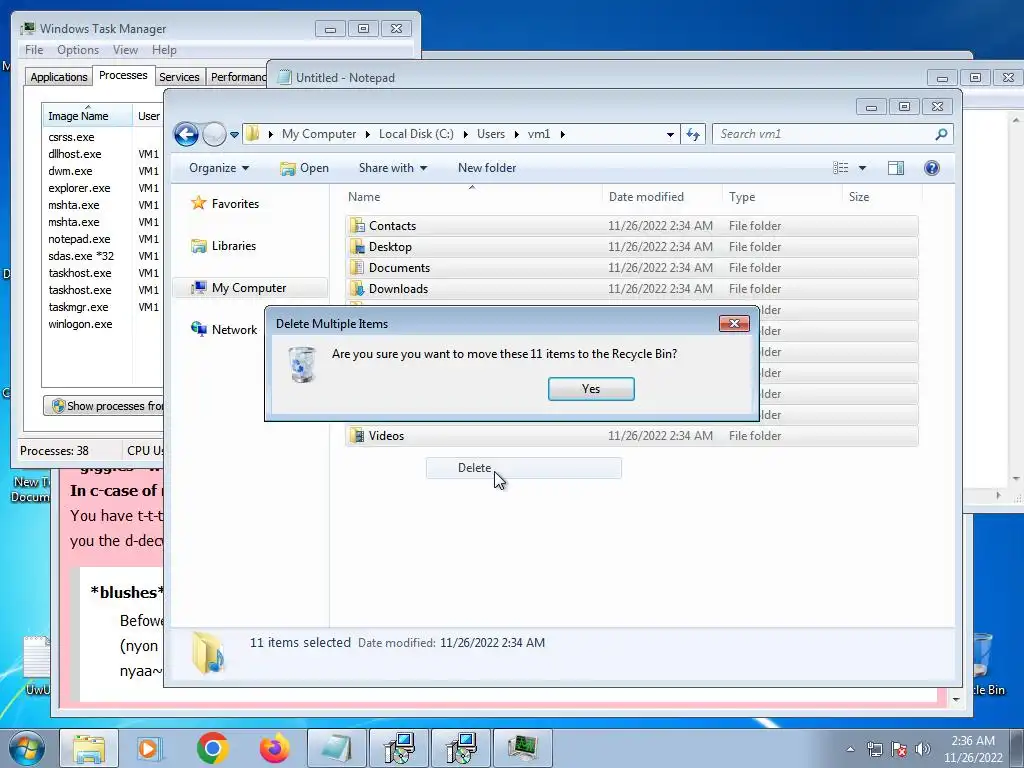Click the Open toolbar button

[304, 168]
